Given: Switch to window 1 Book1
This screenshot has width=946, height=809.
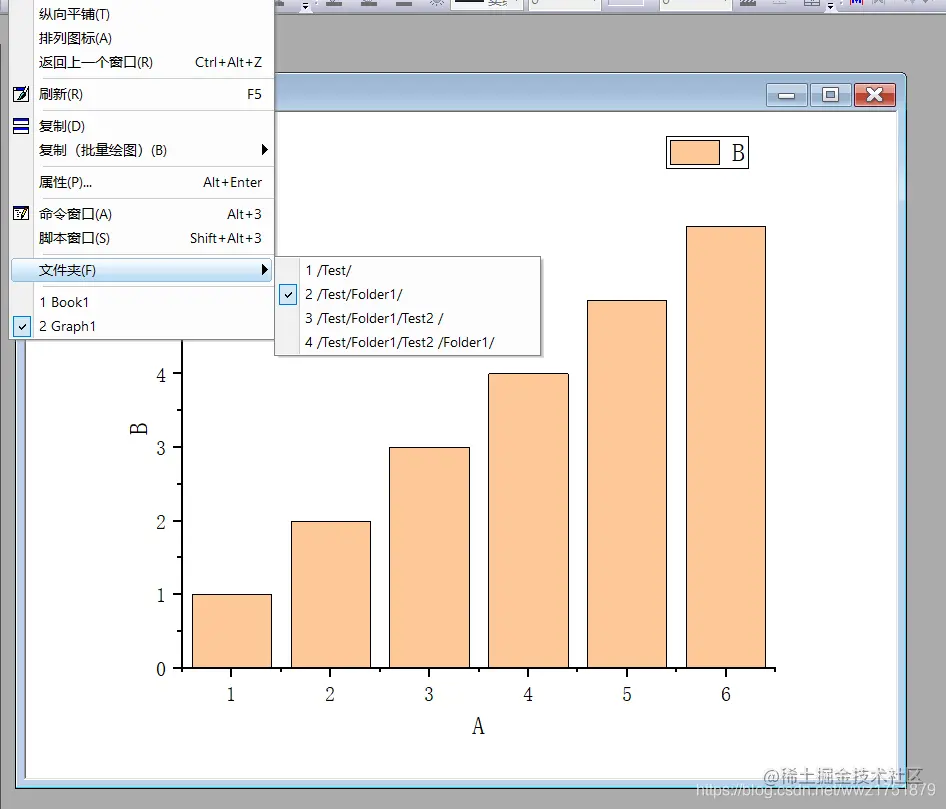Looking at the screenshot, I should tap(142, 302).
